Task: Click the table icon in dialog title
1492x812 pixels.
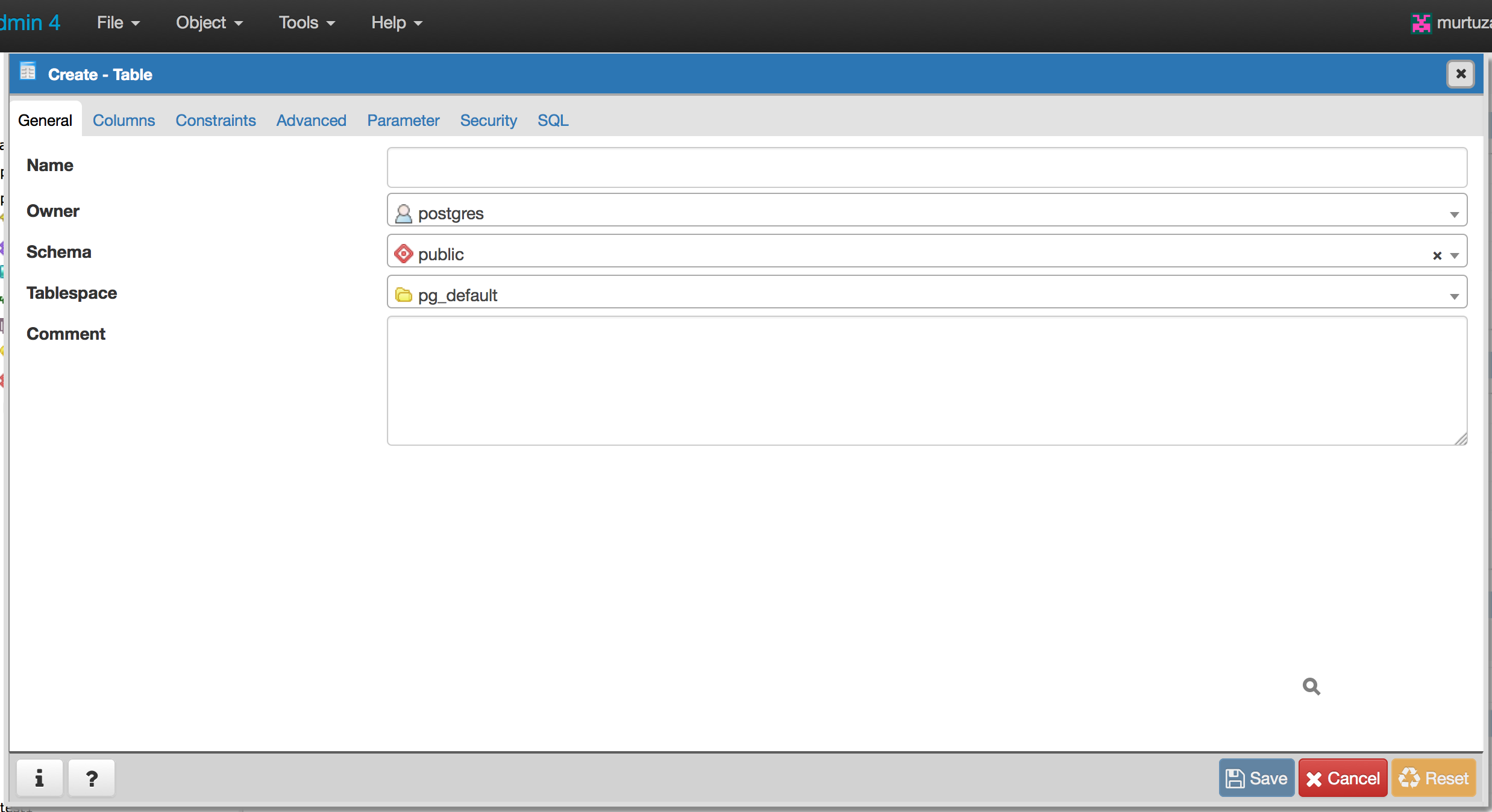Action: click(28, 72)
